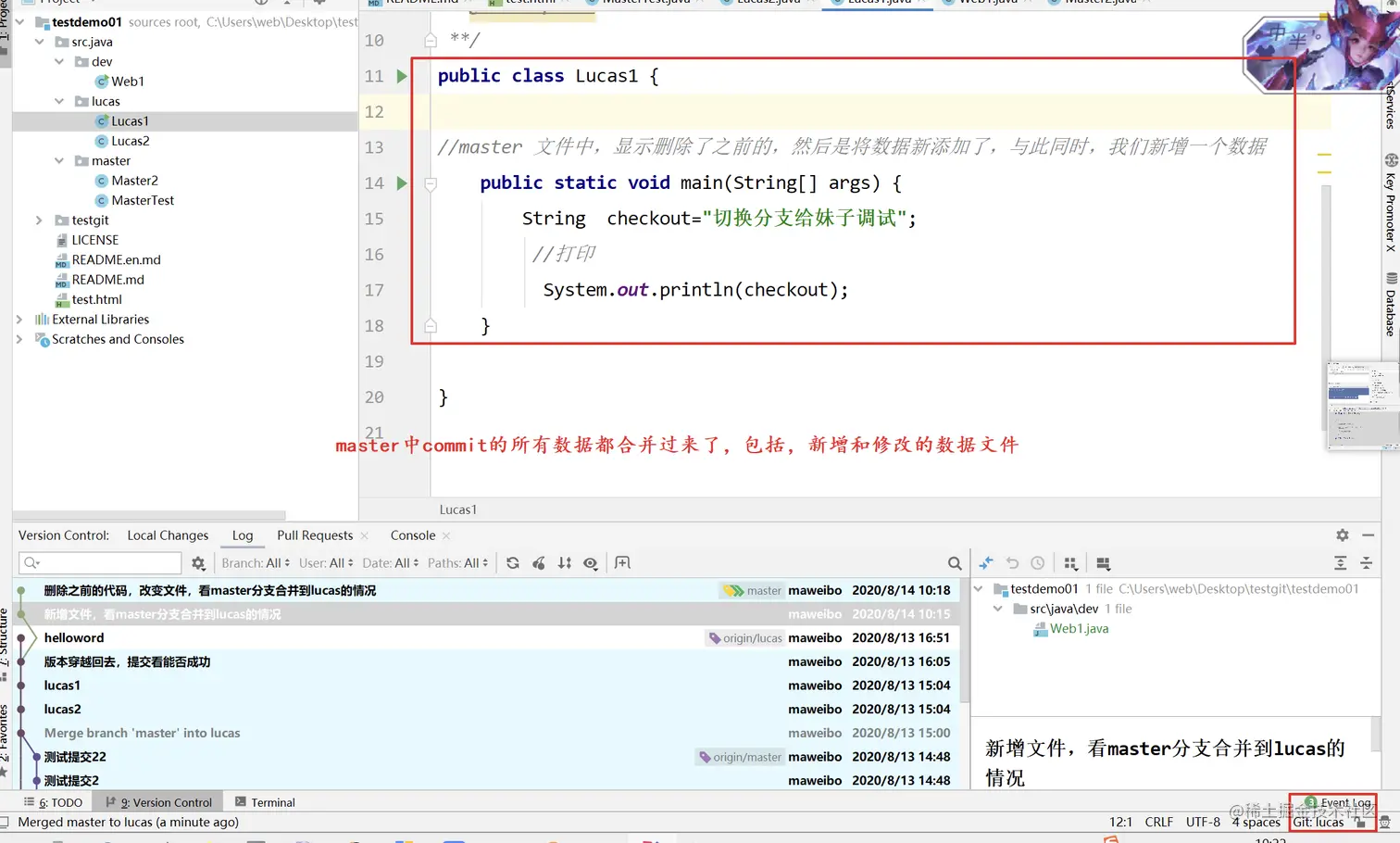Expand all in changed files tree
This screenshot has width=1400, height=843.
1340,563
